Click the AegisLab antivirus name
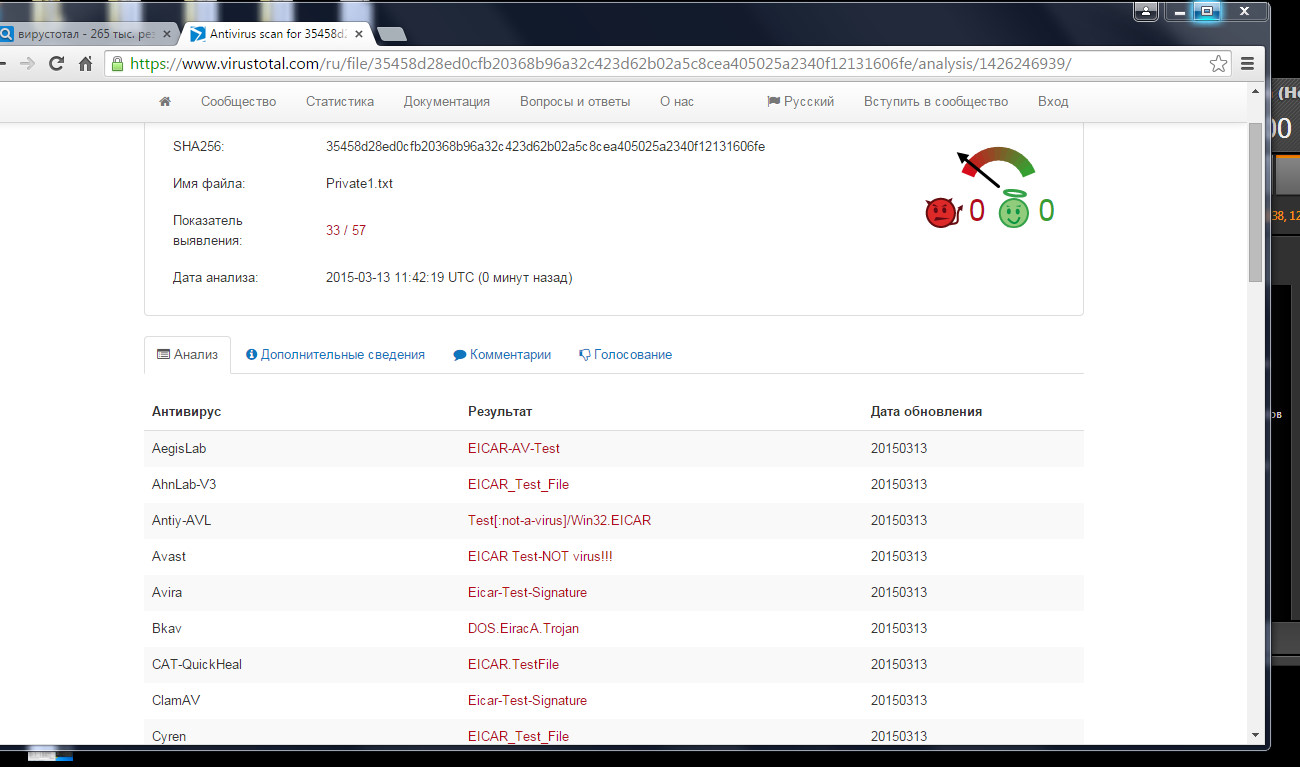 [179, 448]
